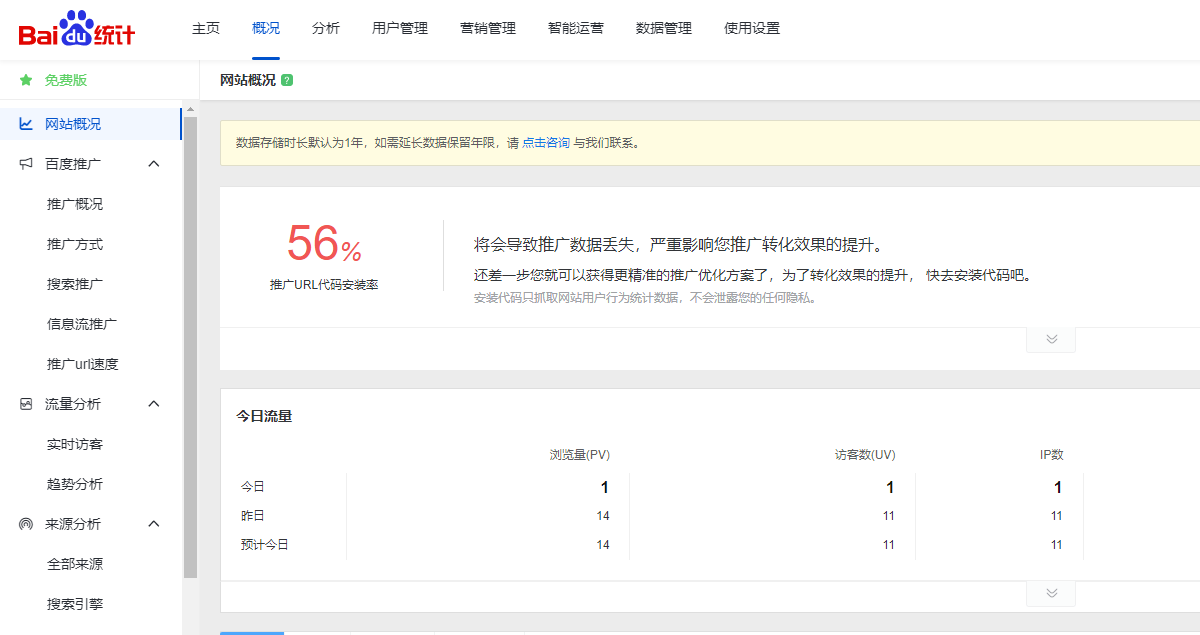Collapse the 来源分析 sidebar section
This screenshot has height=635, width=1200.
coord(154,524)
